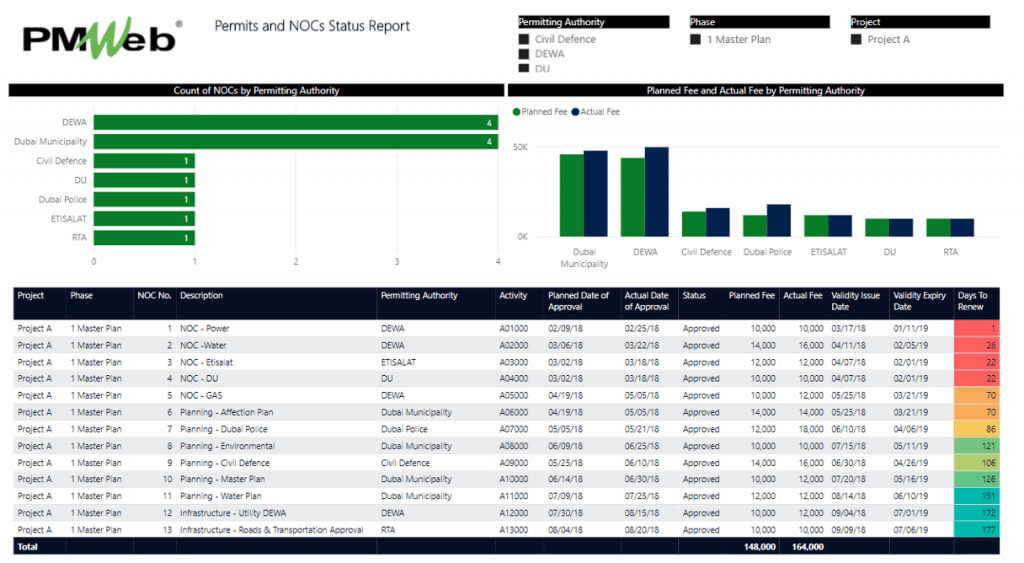Click ETISALAT planned fee column
1024x563 pixels.
click(x=816, y=226)
